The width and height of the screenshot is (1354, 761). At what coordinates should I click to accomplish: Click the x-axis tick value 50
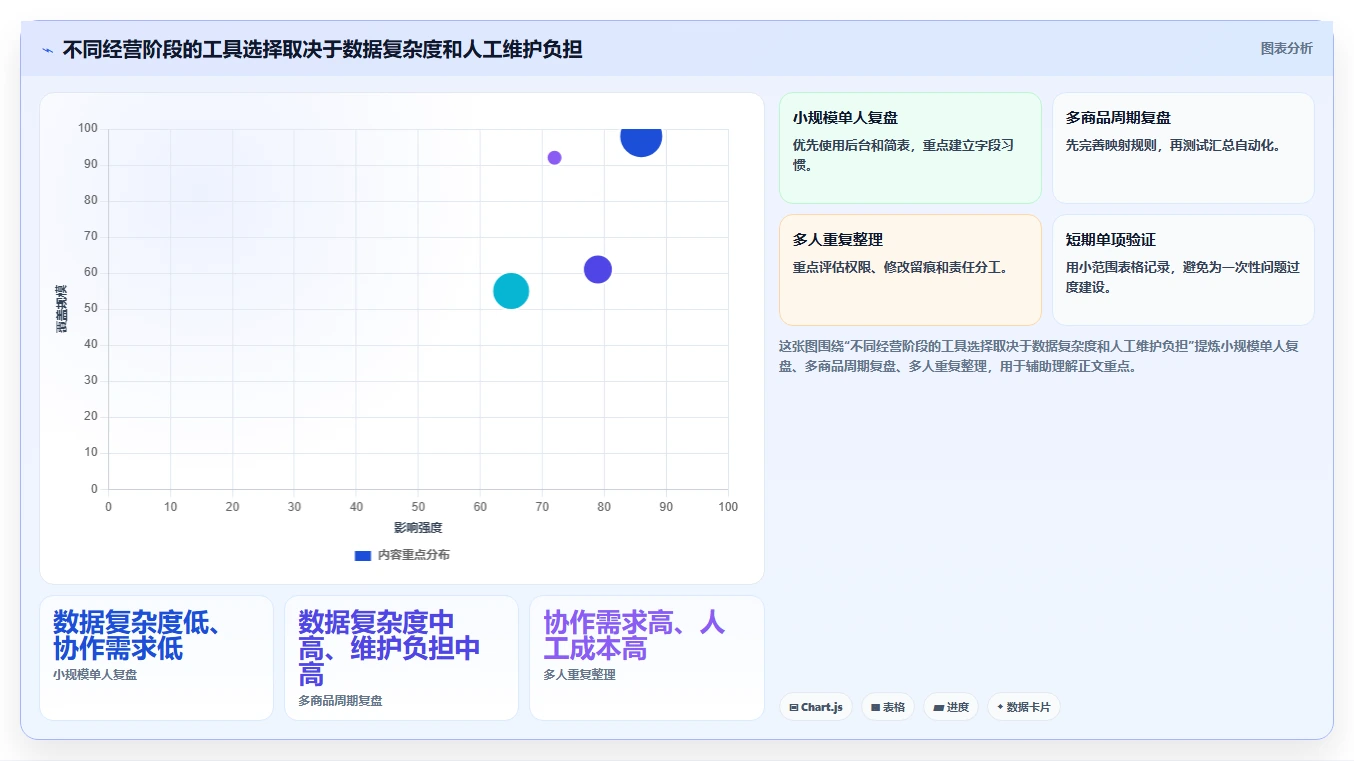pos(418,507)
